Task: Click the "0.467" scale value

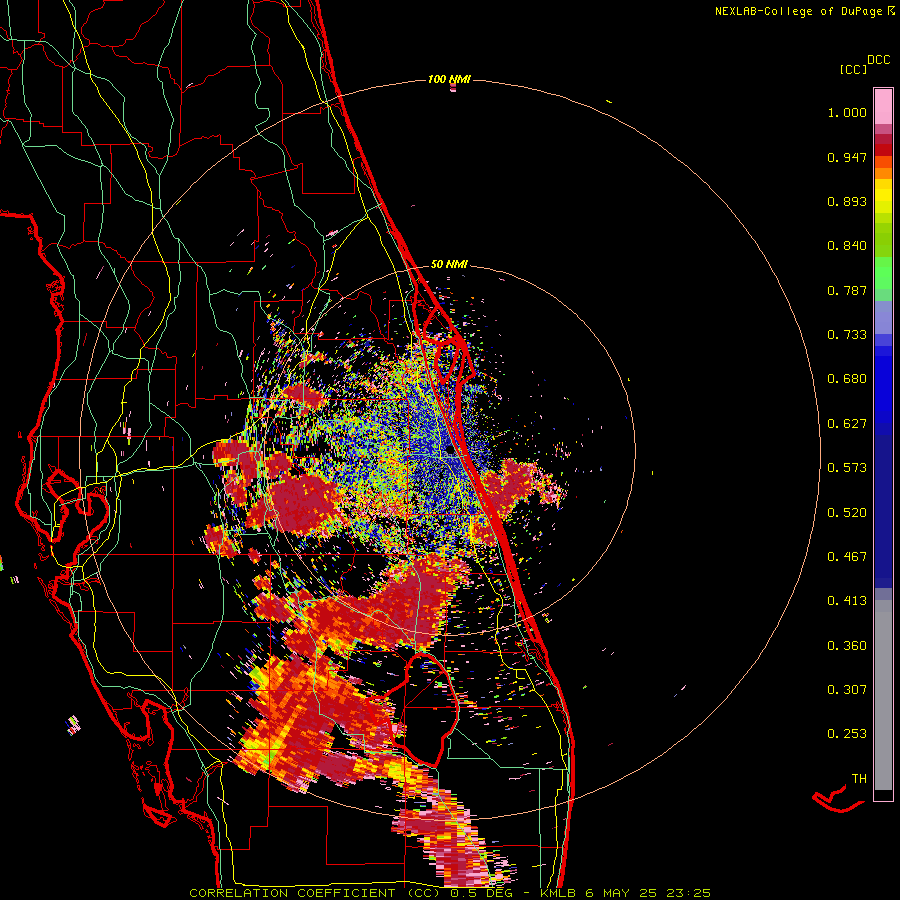Action: coord(847,557)
